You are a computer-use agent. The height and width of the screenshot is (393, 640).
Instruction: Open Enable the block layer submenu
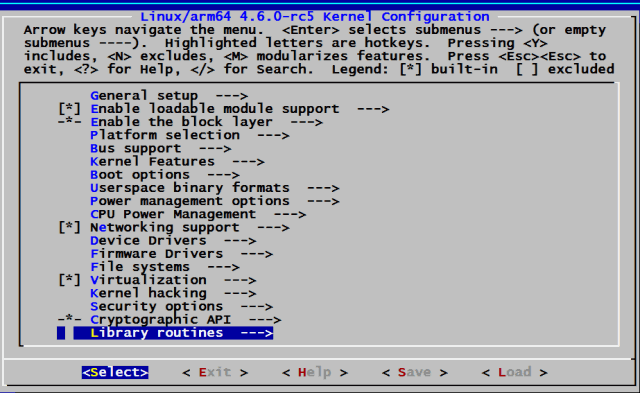[207, 122]
